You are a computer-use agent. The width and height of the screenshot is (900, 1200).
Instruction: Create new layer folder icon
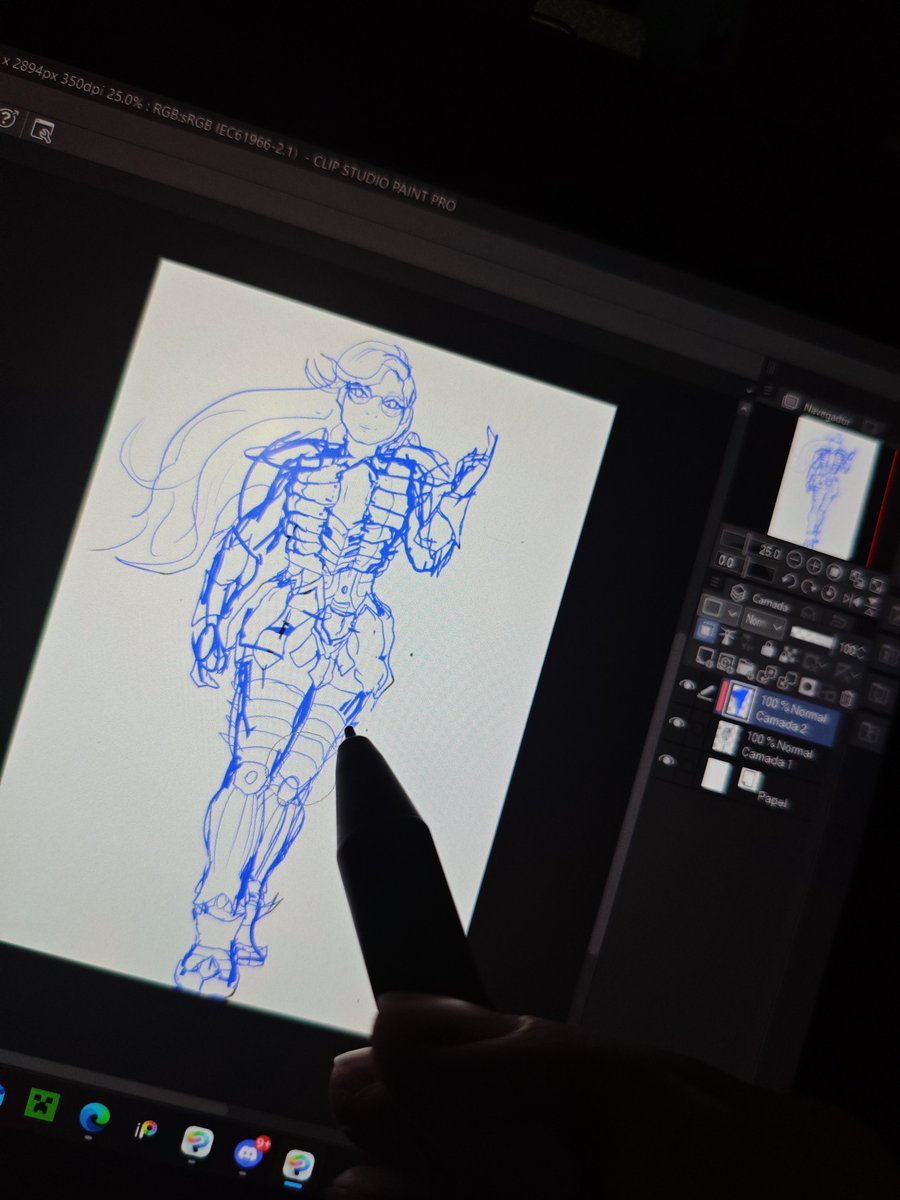(x=745, y=668)
